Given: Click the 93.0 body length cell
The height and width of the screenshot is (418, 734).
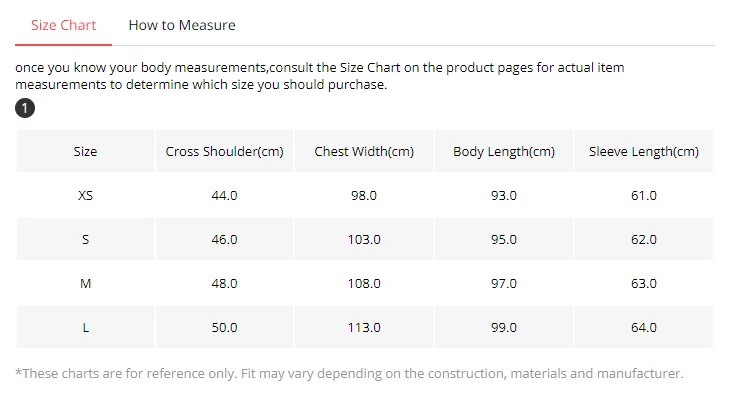Looking at the screenshot, I should [504, 196].
